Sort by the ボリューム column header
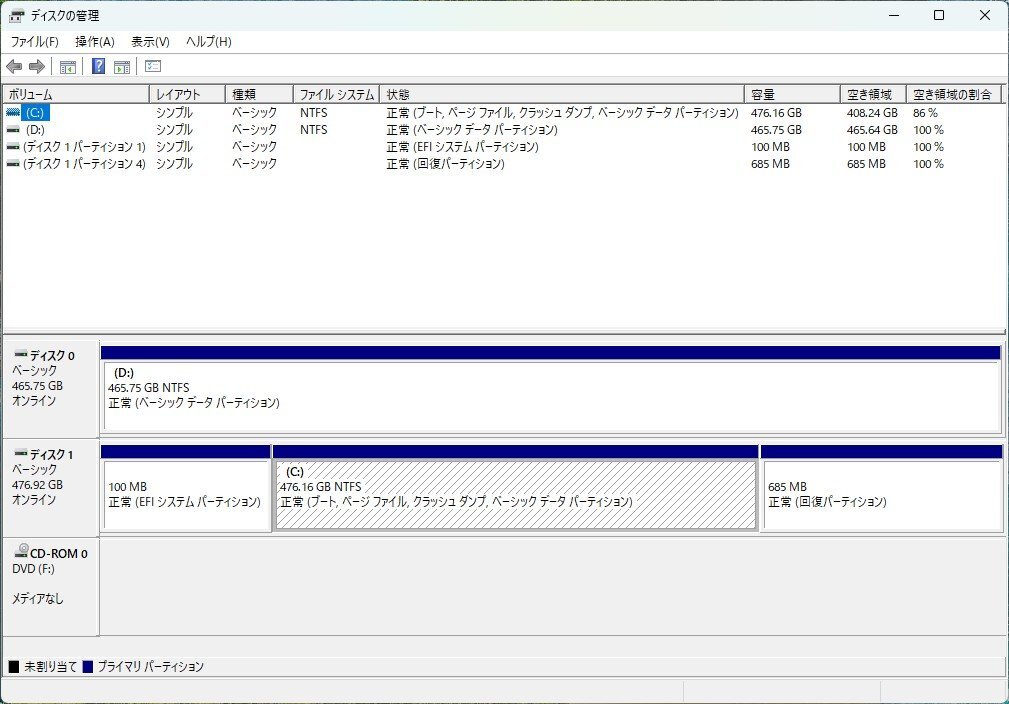 76,95
